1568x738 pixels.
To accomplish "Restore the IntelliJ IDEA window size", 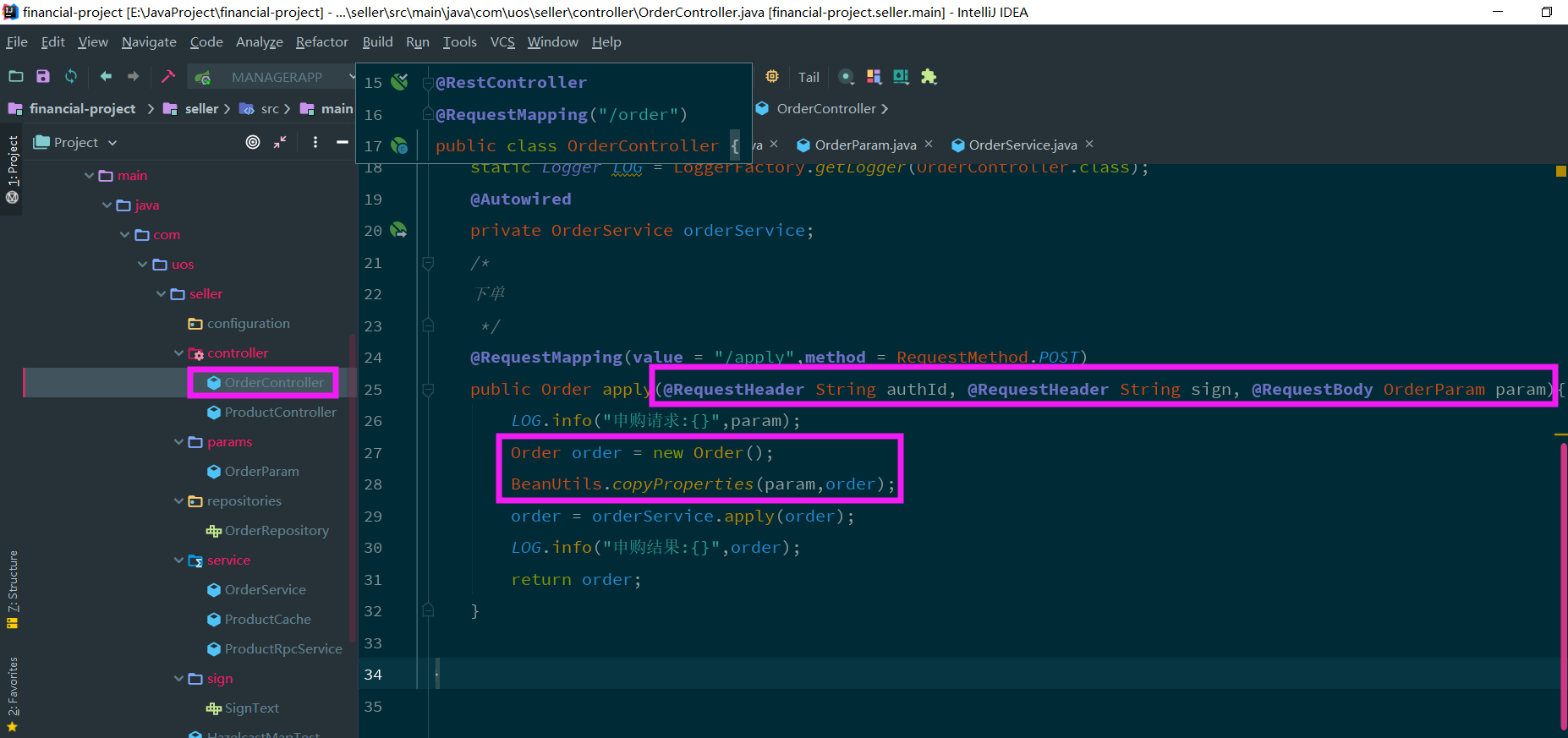I will point(1547,12).
